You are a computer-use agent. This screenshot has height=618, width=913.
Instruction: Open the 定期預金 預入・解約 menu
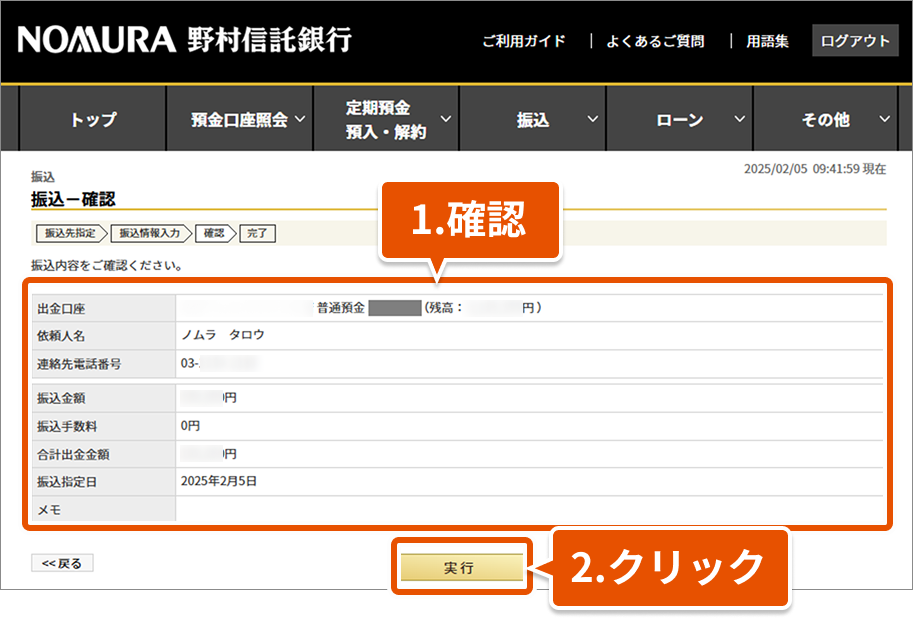pos(386,119)
